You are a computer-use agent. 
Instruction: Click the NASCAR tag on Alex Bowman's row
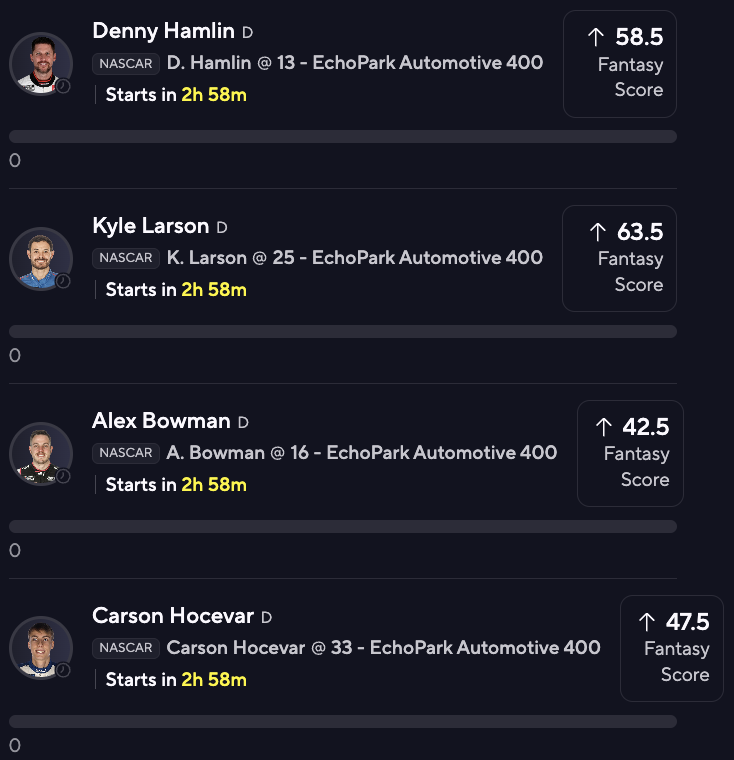point(126,453)
